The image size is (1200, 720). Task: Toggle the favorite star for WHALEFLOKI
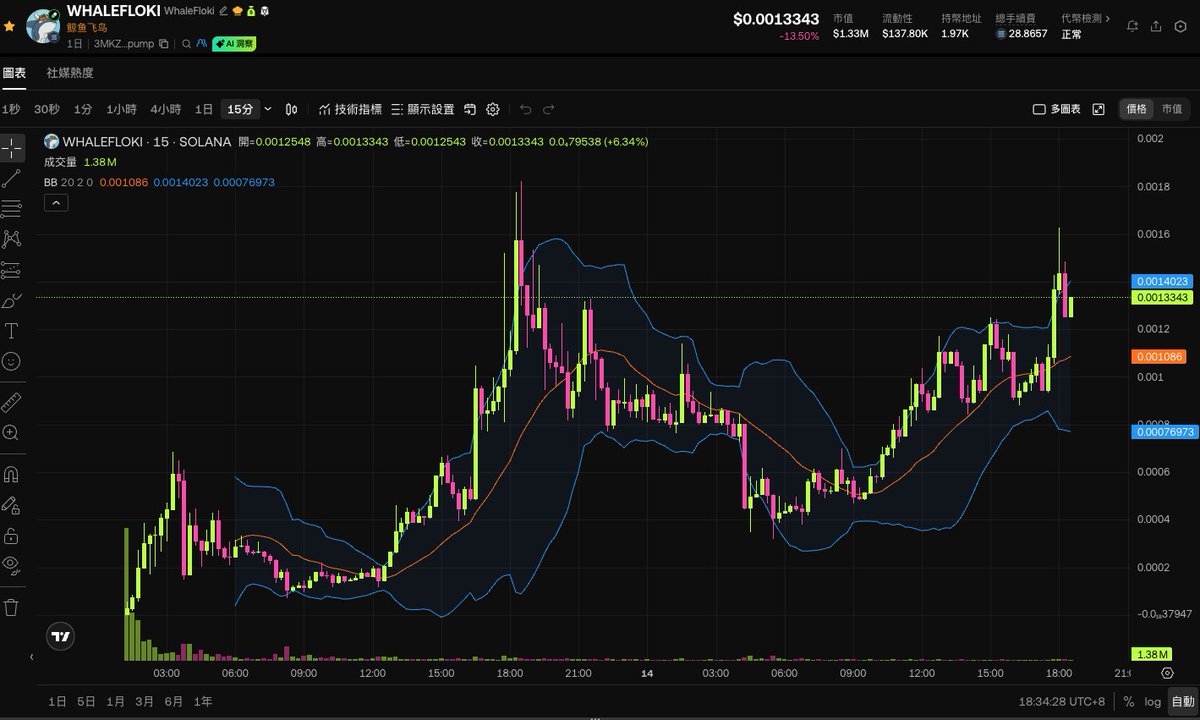(x=9, y=25)
